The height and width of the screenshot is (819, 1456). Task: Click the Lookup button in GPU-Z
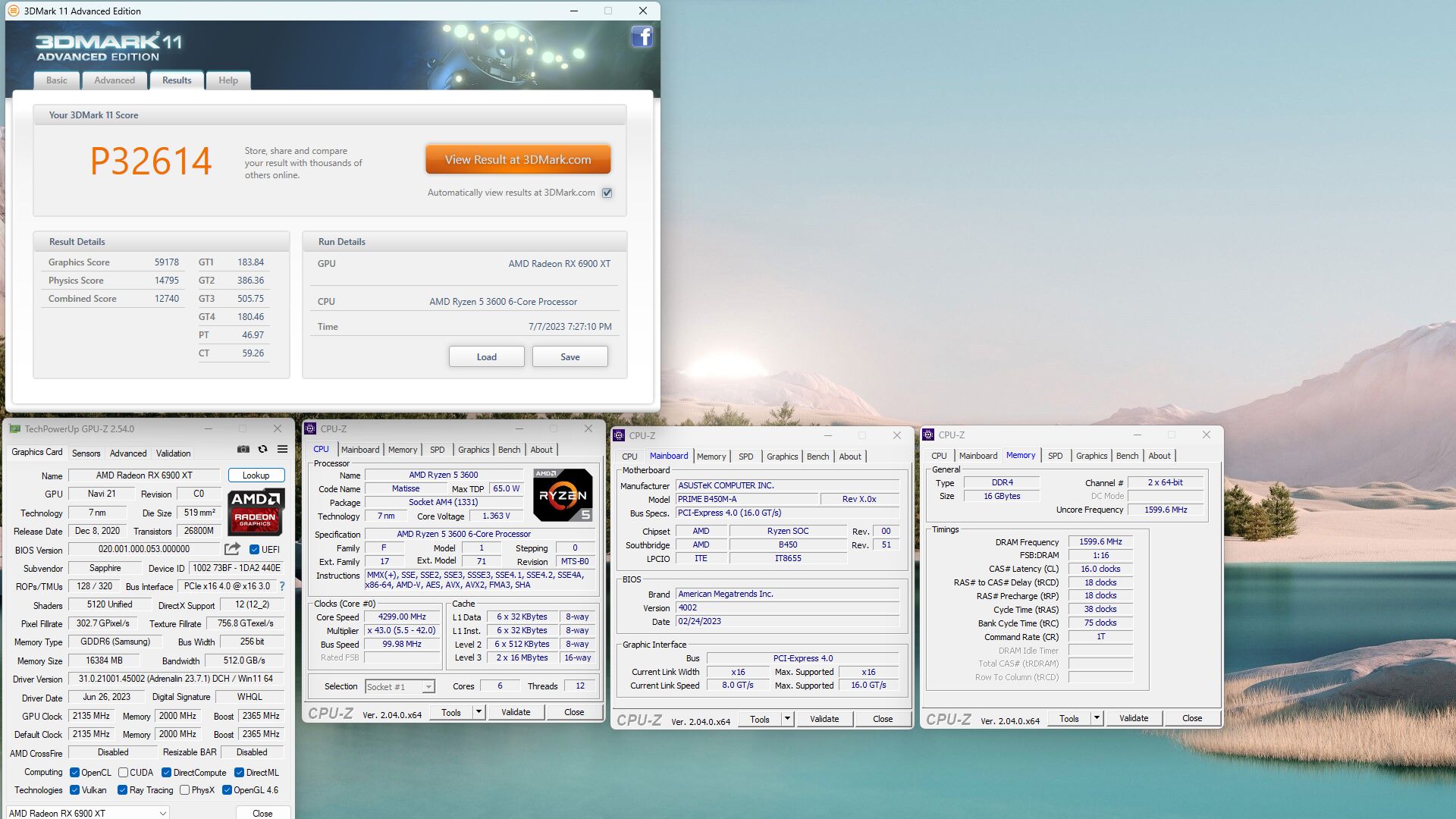256,475
